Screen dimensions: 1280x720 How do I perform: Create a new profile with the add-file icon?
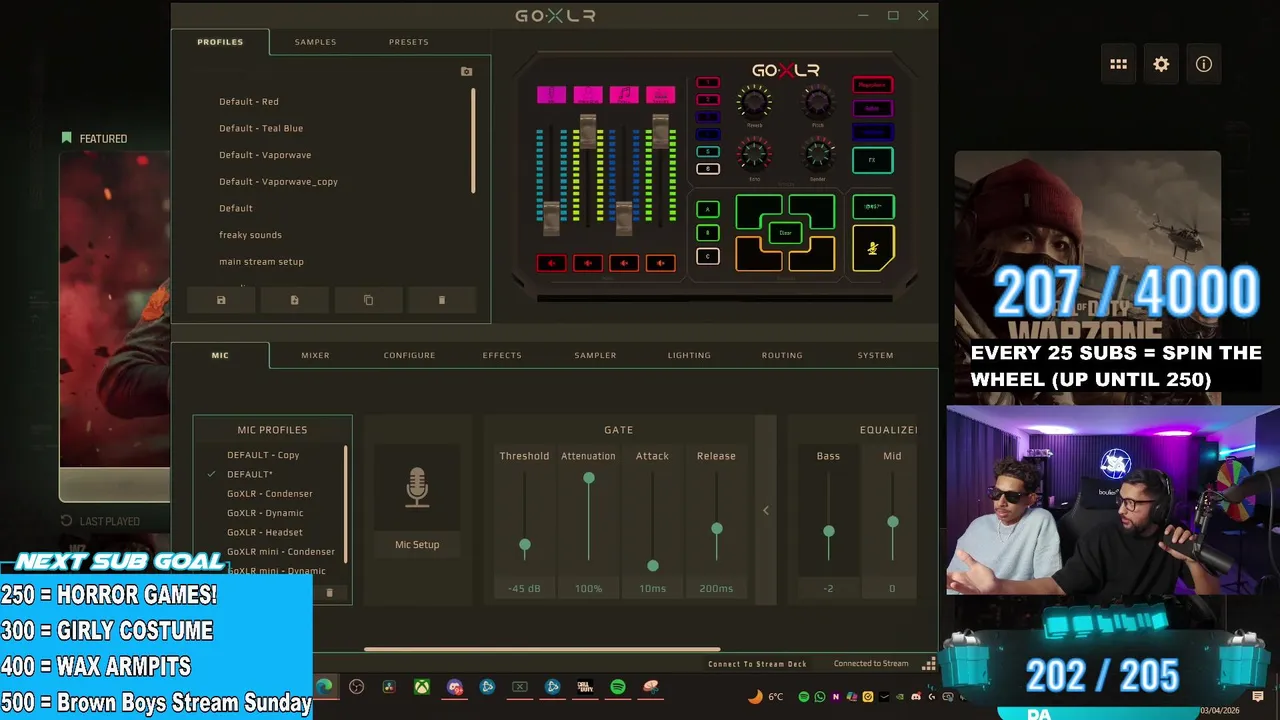tap(294, 300)
